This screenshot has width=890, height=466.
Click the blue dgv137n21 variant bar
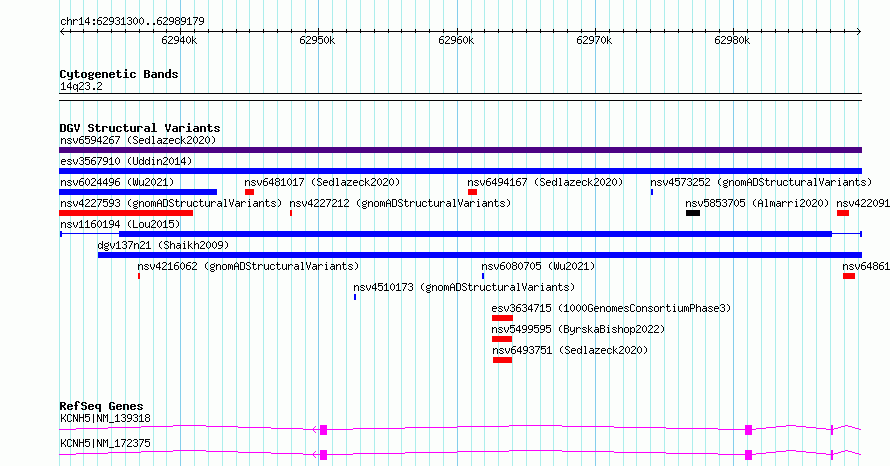coord(480,255)
